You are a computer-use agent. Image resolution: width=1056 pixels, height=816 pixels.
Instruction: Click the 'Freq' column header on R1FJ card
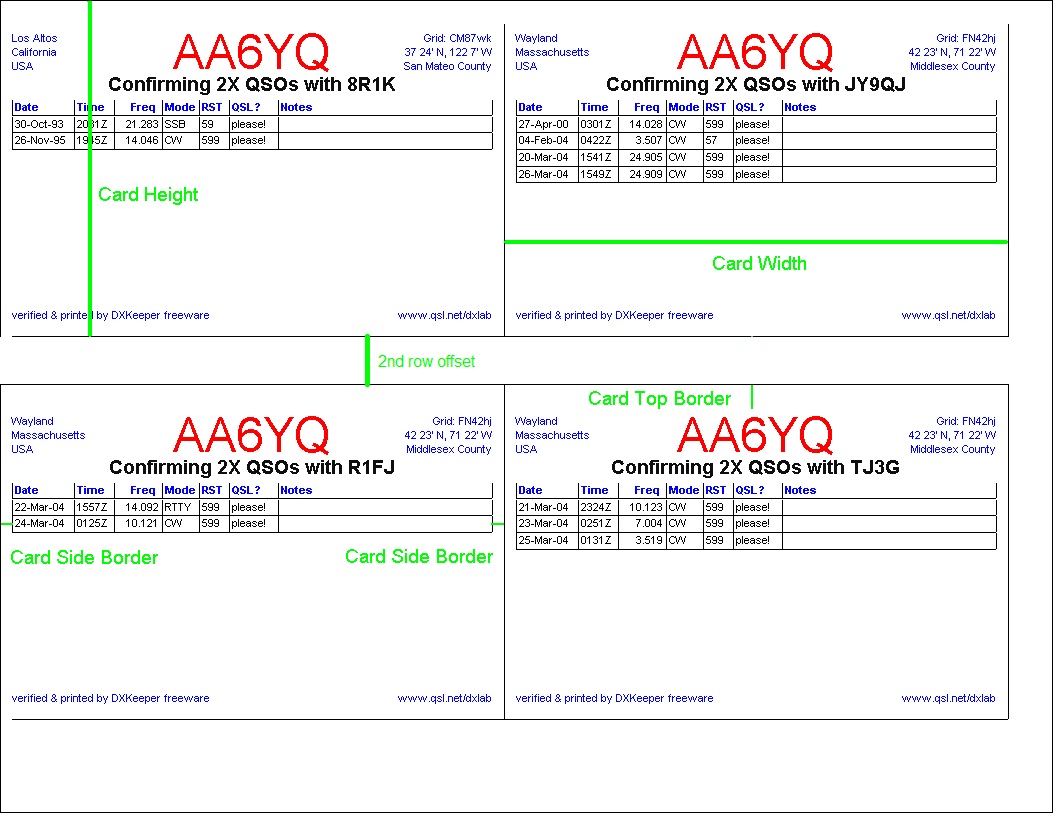(143, 490)
